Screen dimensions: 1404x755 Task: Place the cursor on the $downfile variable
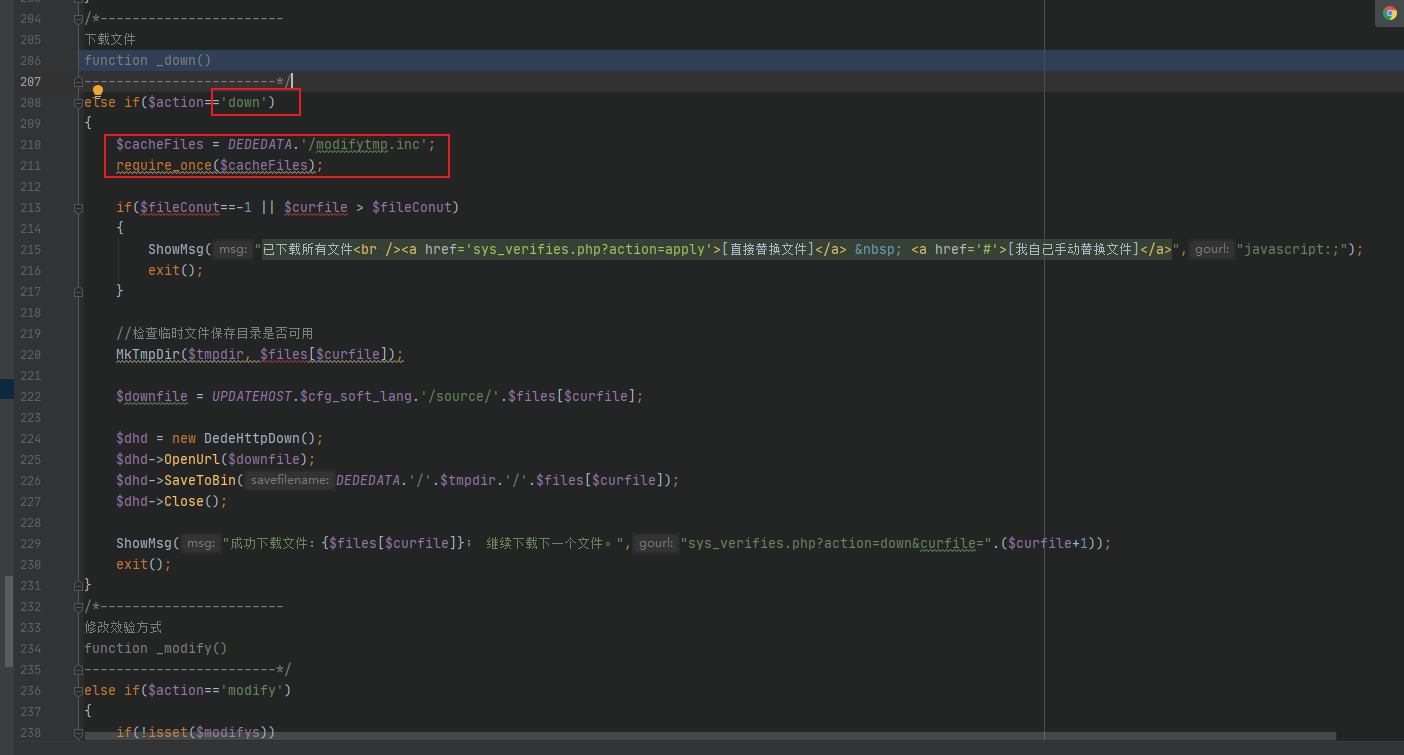pyautogui.click(x=151, y=396)
